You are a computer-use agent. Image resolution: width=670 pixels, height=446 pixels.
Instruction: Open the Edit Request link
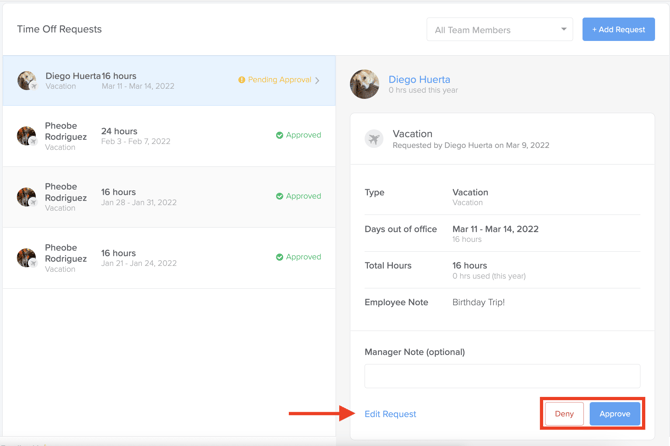[x=390, y=414]
